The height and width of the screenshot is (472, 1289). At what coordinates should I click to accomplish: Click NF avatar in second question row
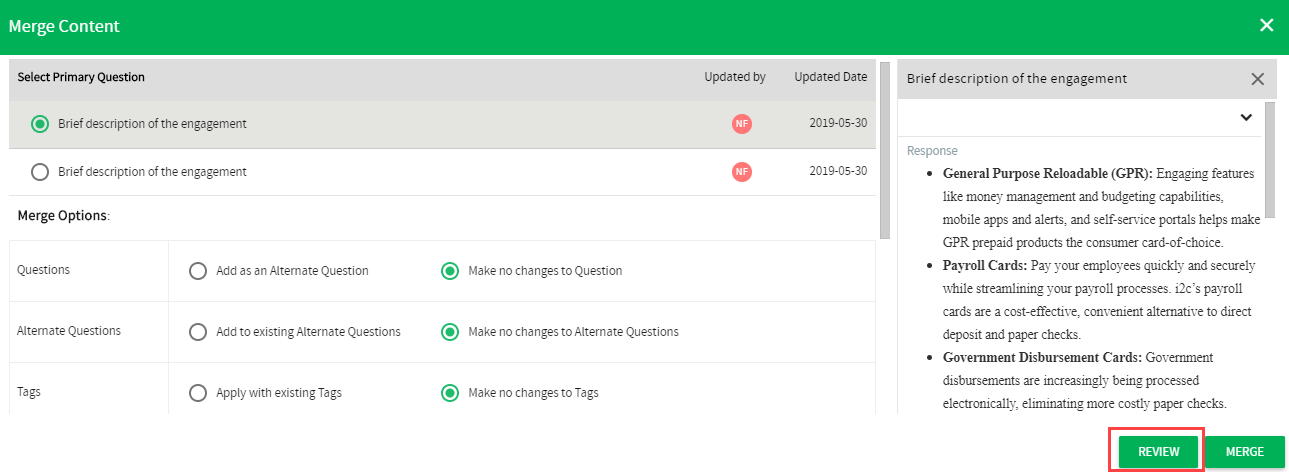tap(741, 172)
